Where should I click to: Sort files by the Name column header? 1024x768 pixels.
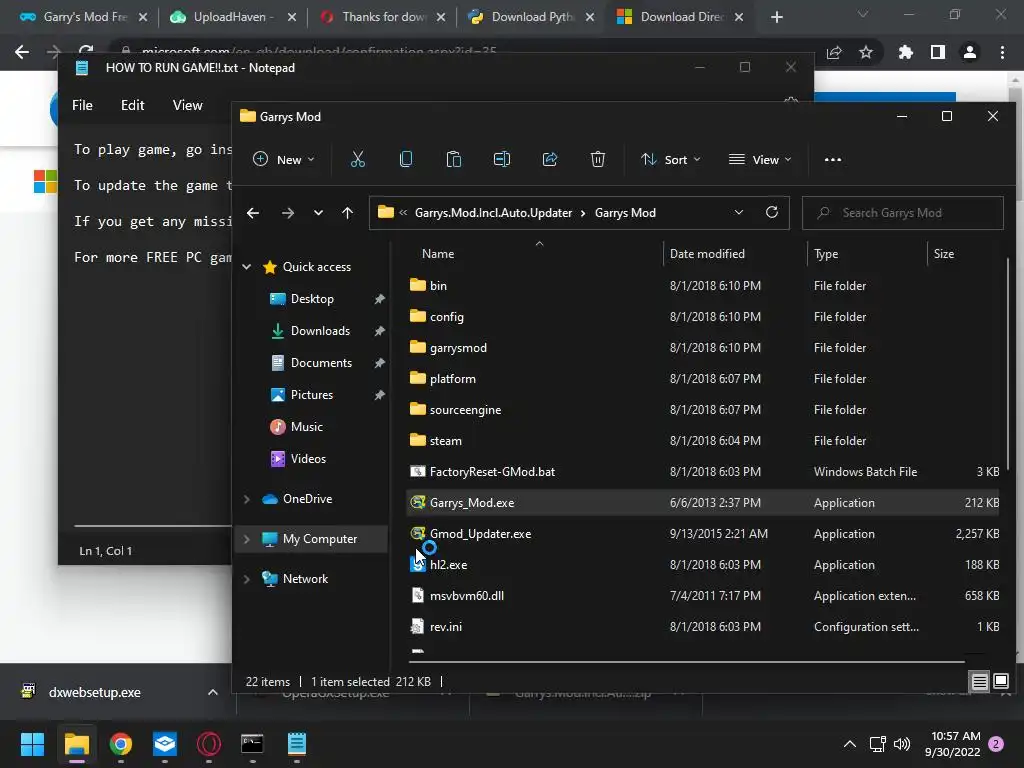coord(438,254)
